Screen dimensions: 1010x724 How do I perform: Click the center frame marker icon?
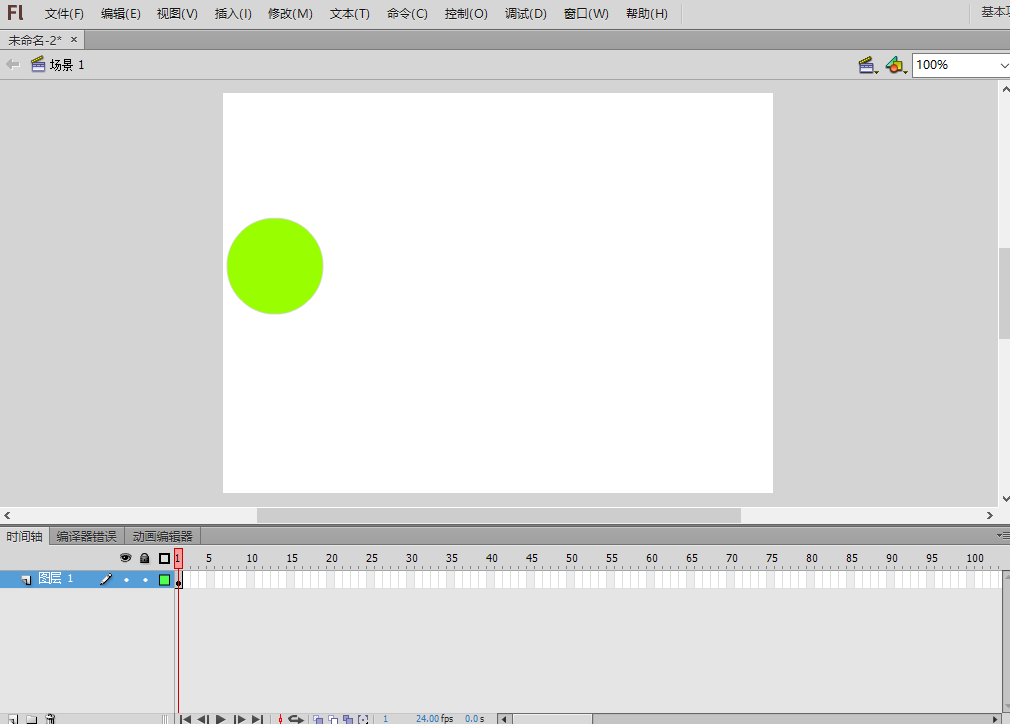coord(280,719)
